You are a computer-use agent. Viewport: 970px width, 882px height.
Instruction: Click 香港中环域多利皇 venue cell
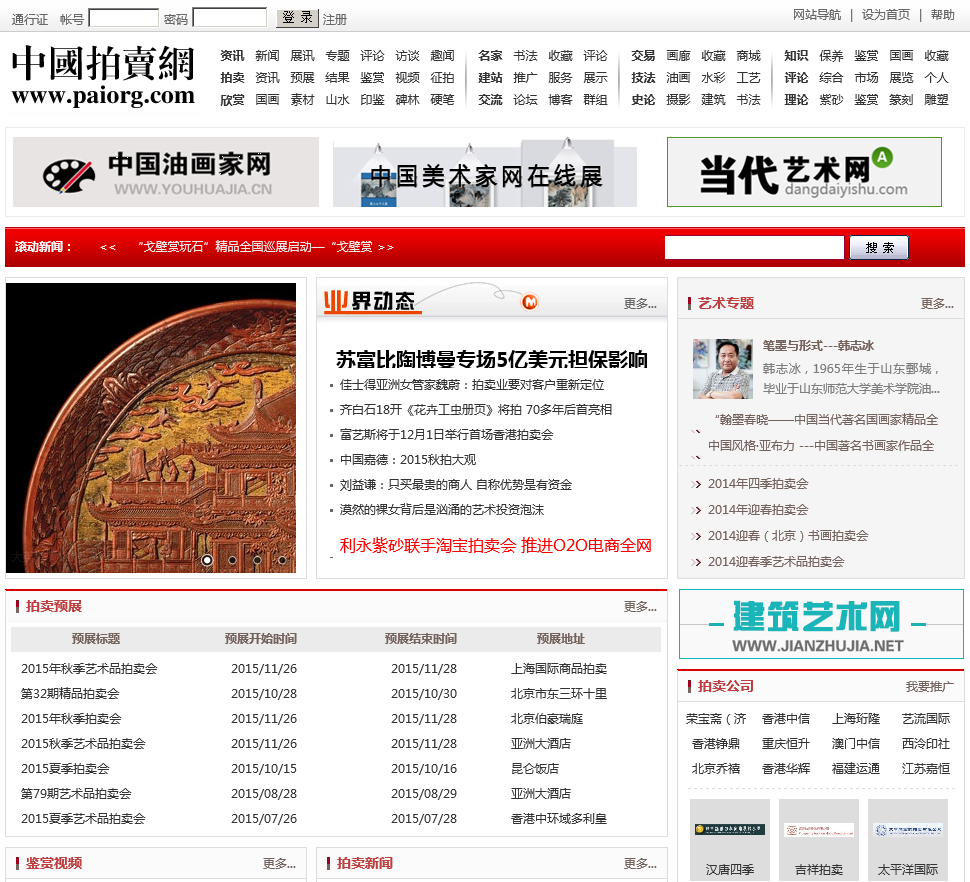click(x=559, y=819)
